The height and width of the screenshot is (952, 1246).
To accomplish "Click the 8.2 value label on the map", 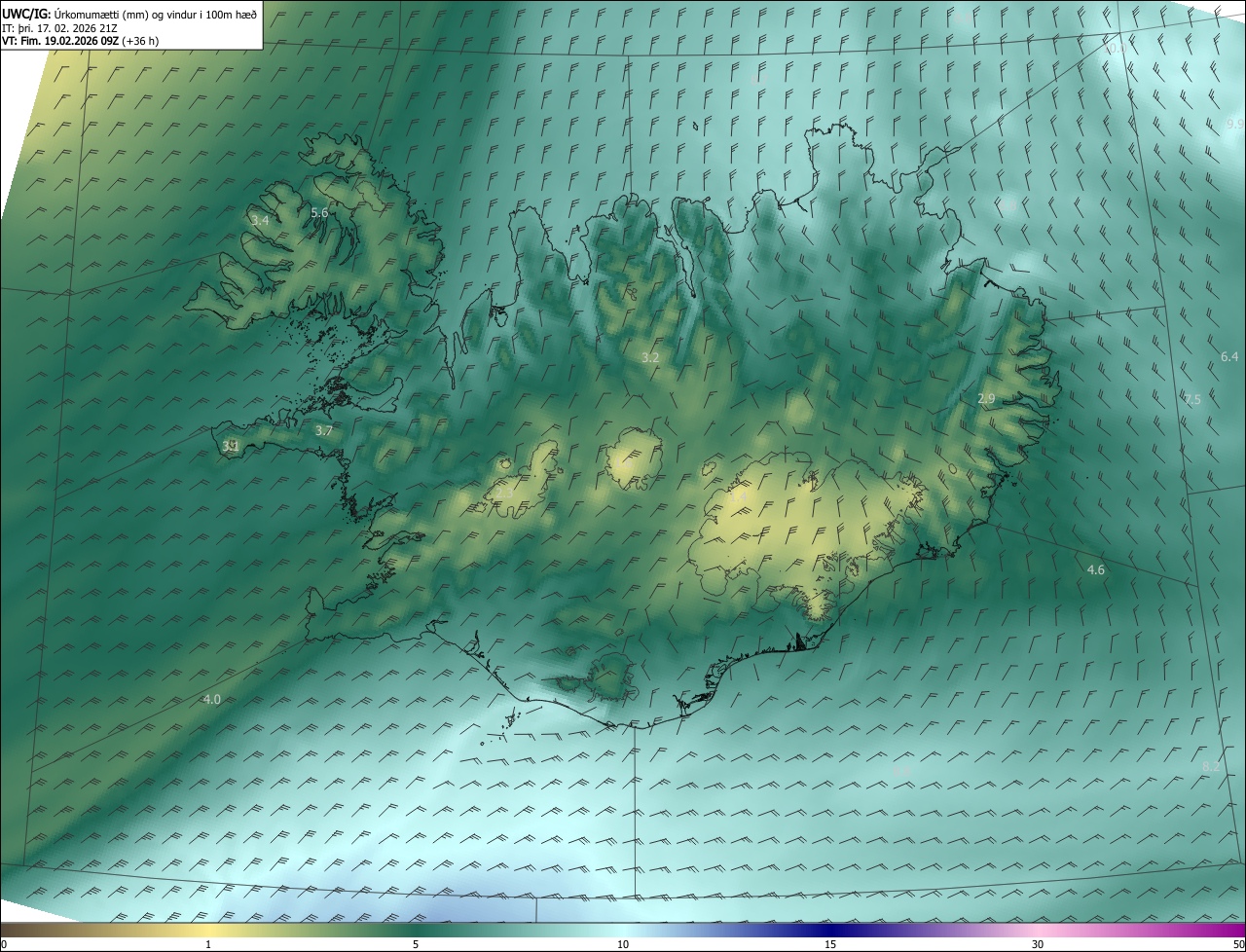I will pos(1211,767).
